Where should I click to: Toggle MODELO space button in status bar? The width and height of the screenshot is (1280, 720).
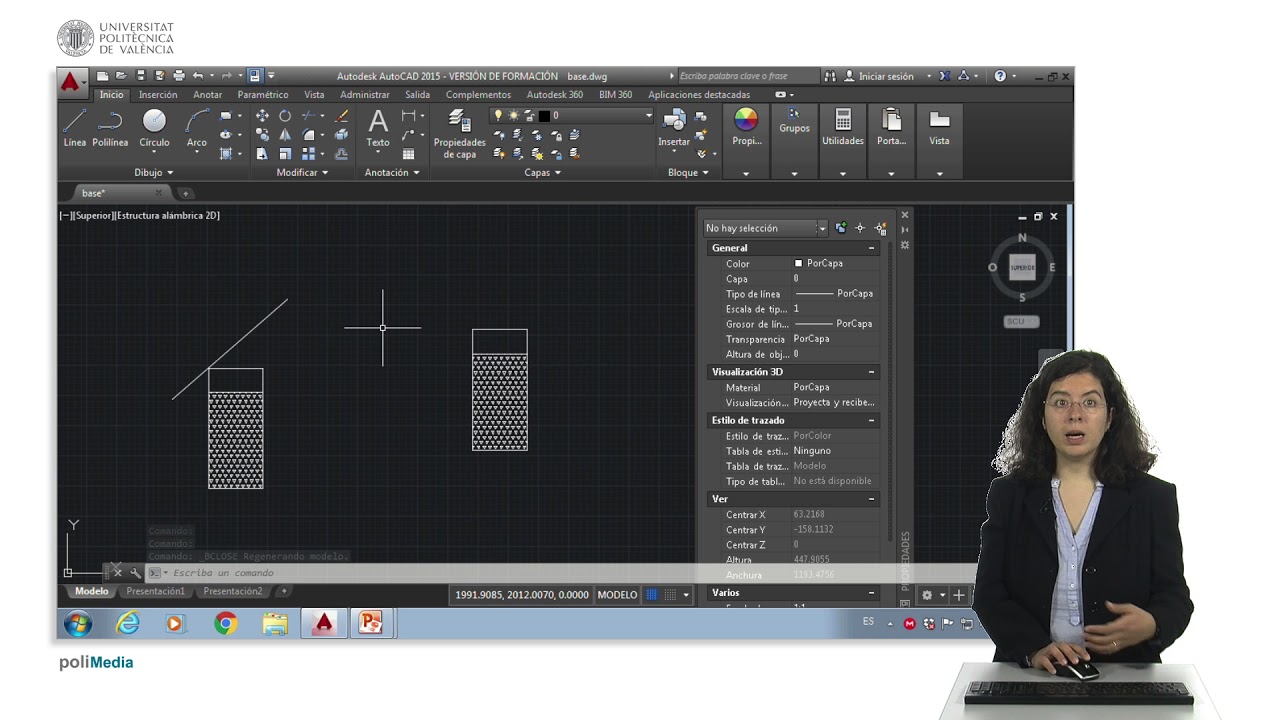(x=617, y=595)
